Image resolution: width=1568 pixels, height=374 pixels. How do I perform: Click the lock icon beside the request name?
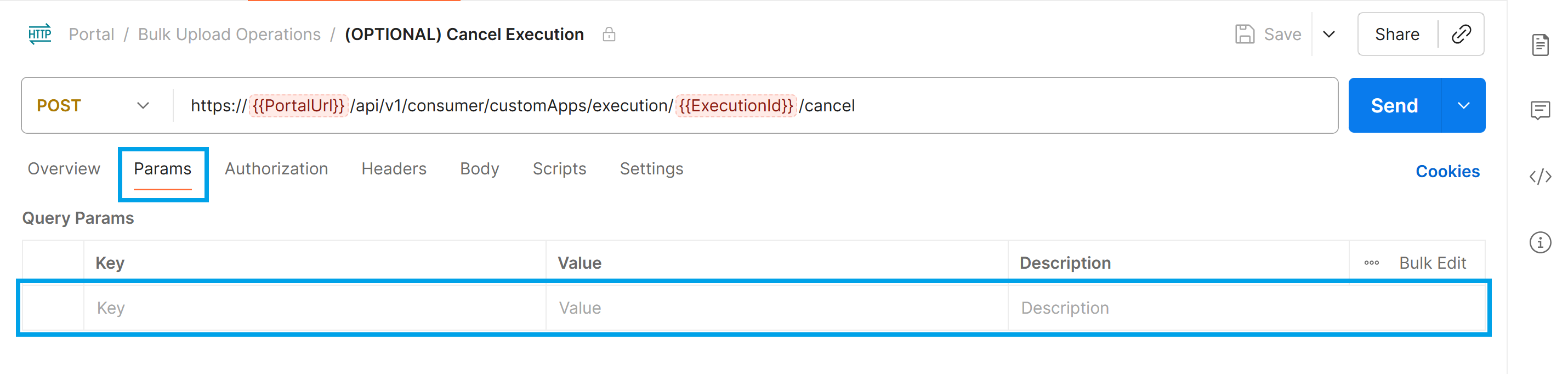click(x=609, y=34)
